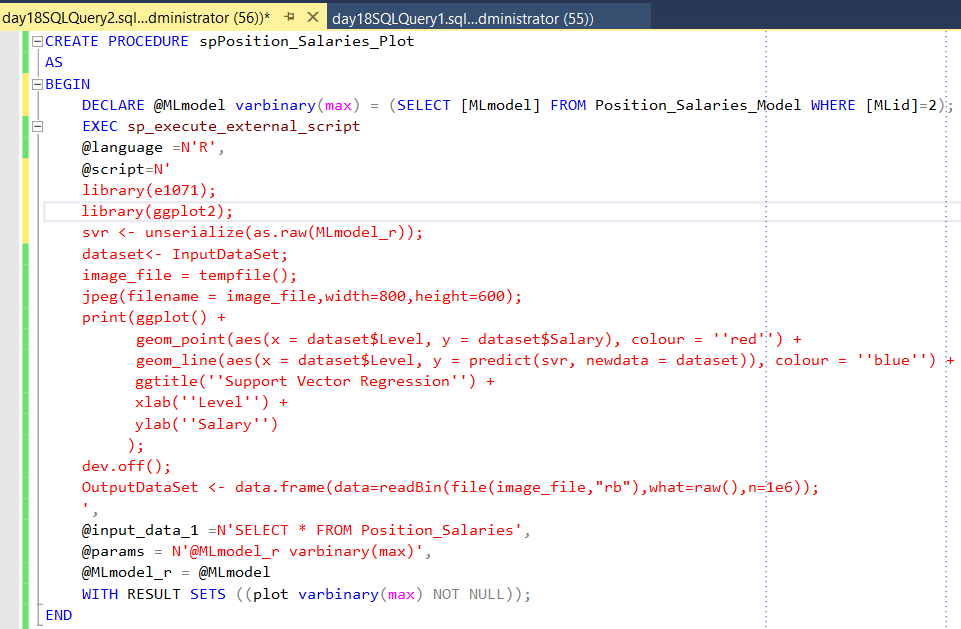Click dataset<- InputDataSet; line
961x629 pixels.
[184, 254]
